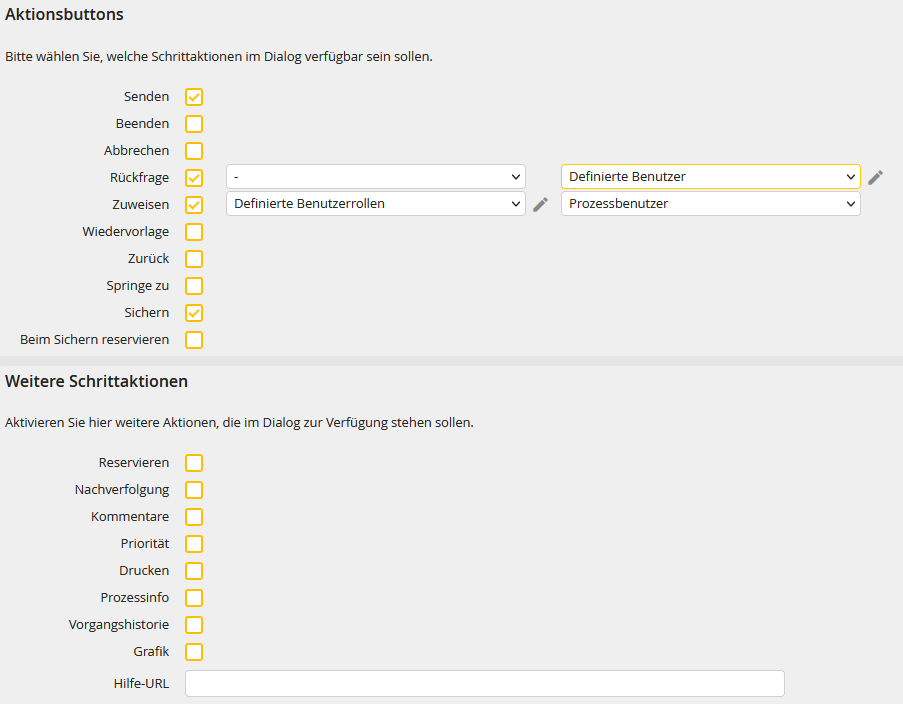The width and height of the screenshot is (903, 704).
Task: Enable the Zurück action checkbox
Action: click(194, 259)
